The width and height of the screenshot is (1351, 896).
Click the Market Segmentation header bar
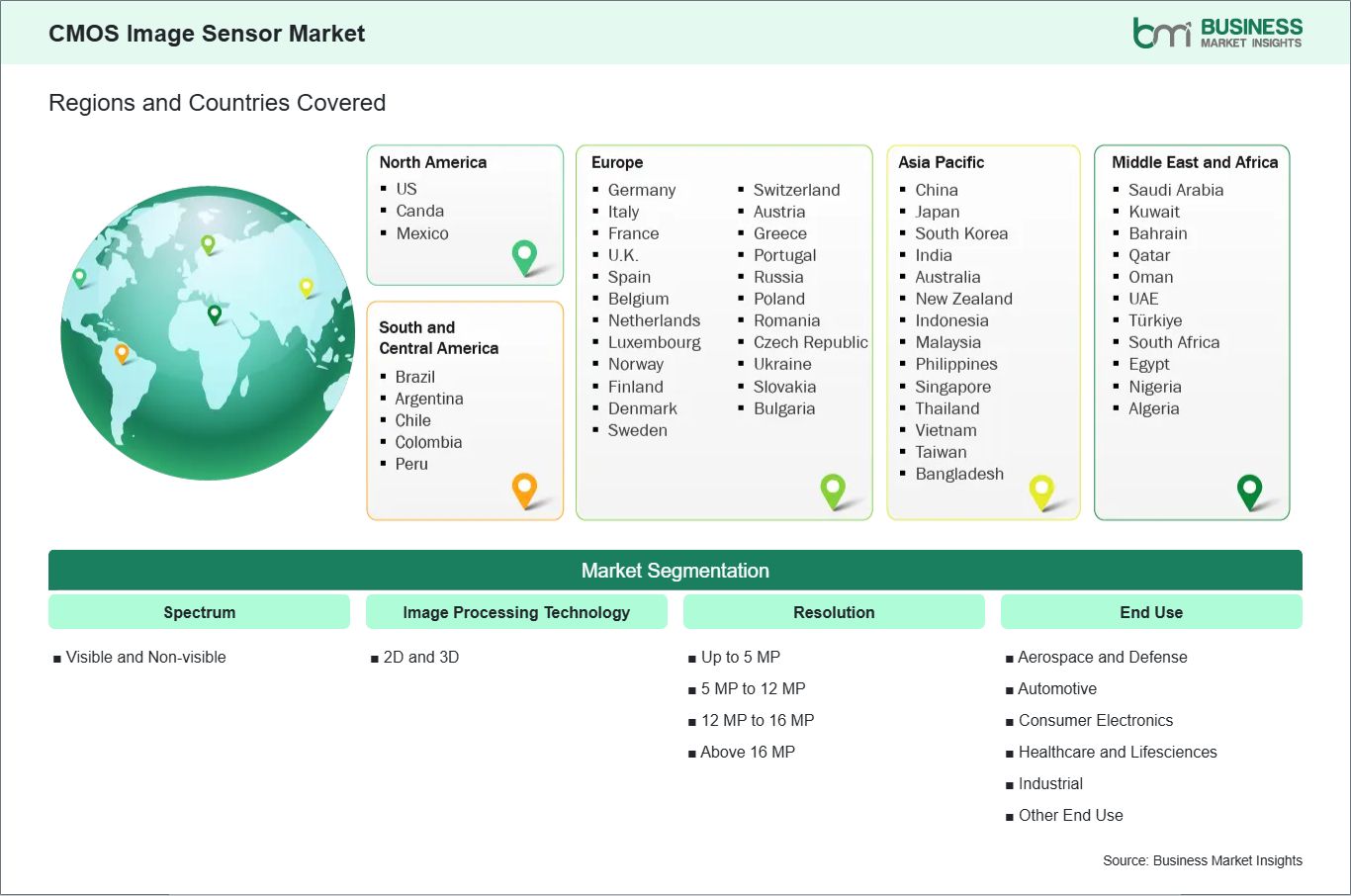pyautogui.click(x=675, y=570)
